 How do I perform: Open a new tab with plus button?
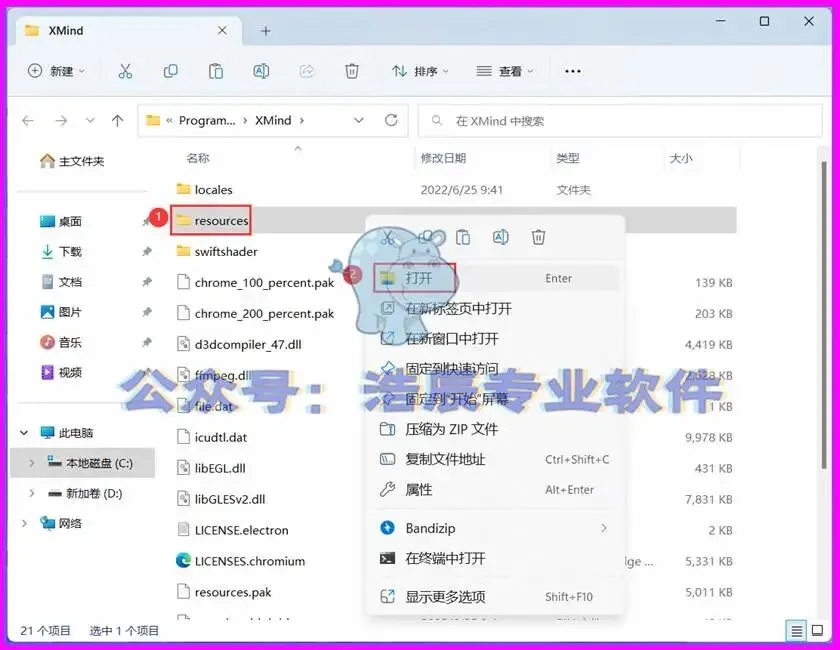pos(265,31)
